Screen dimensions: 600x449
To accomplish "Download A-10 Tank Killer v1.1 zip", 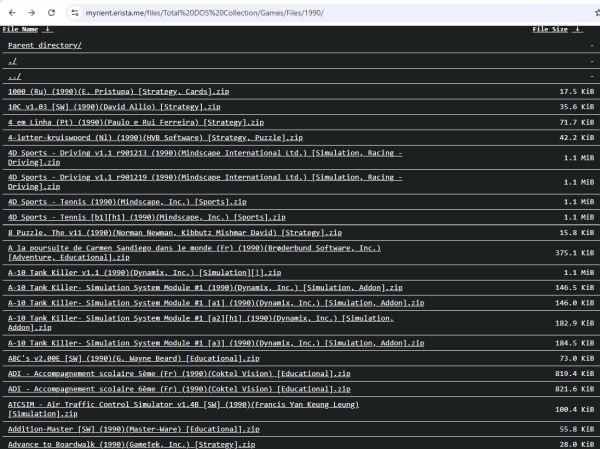I will pos(132,272).
